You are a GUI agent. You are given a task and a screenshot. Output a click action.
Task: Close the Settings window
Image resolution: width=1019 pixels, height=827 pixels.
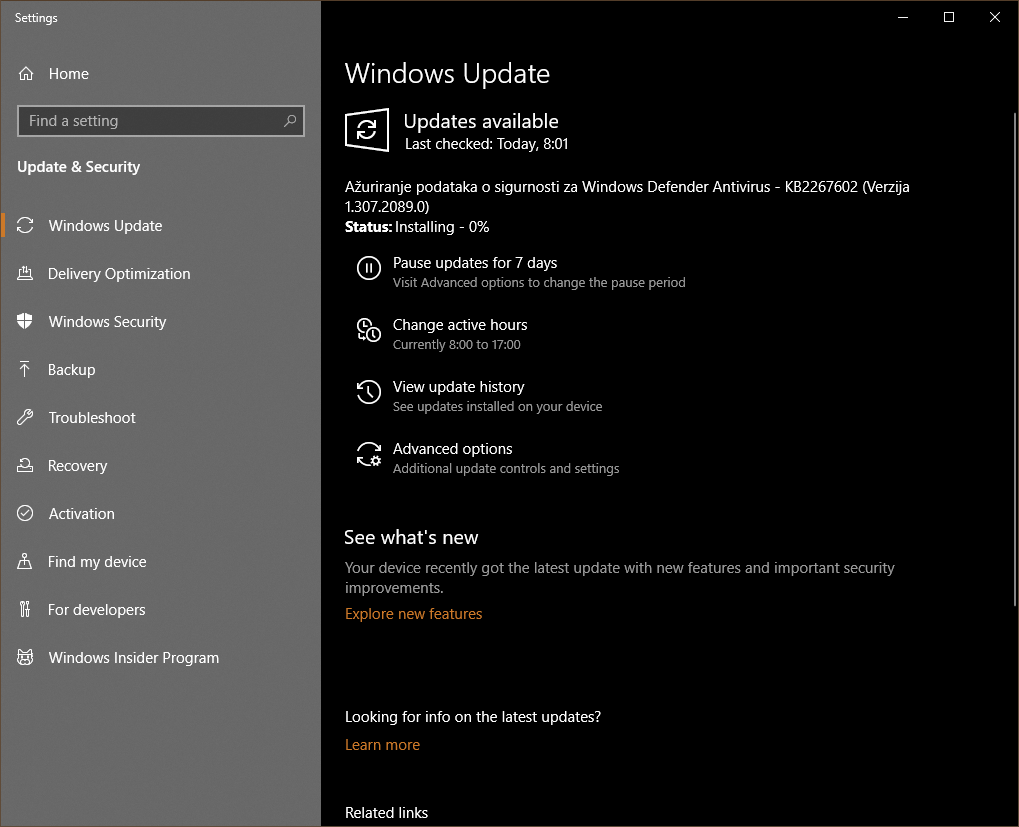coord(994,17)
